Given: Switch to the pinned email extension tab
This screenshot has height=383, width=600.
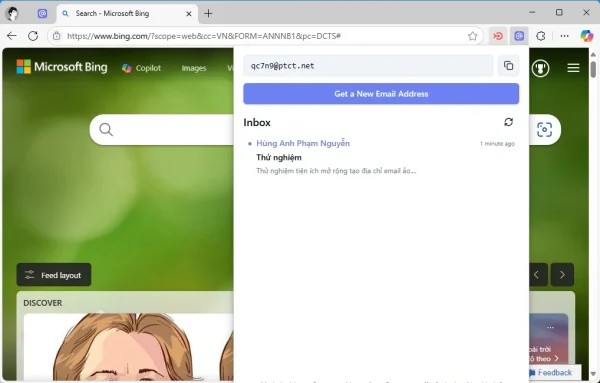Looking at the screenshot, I should (x=42, y=14).
